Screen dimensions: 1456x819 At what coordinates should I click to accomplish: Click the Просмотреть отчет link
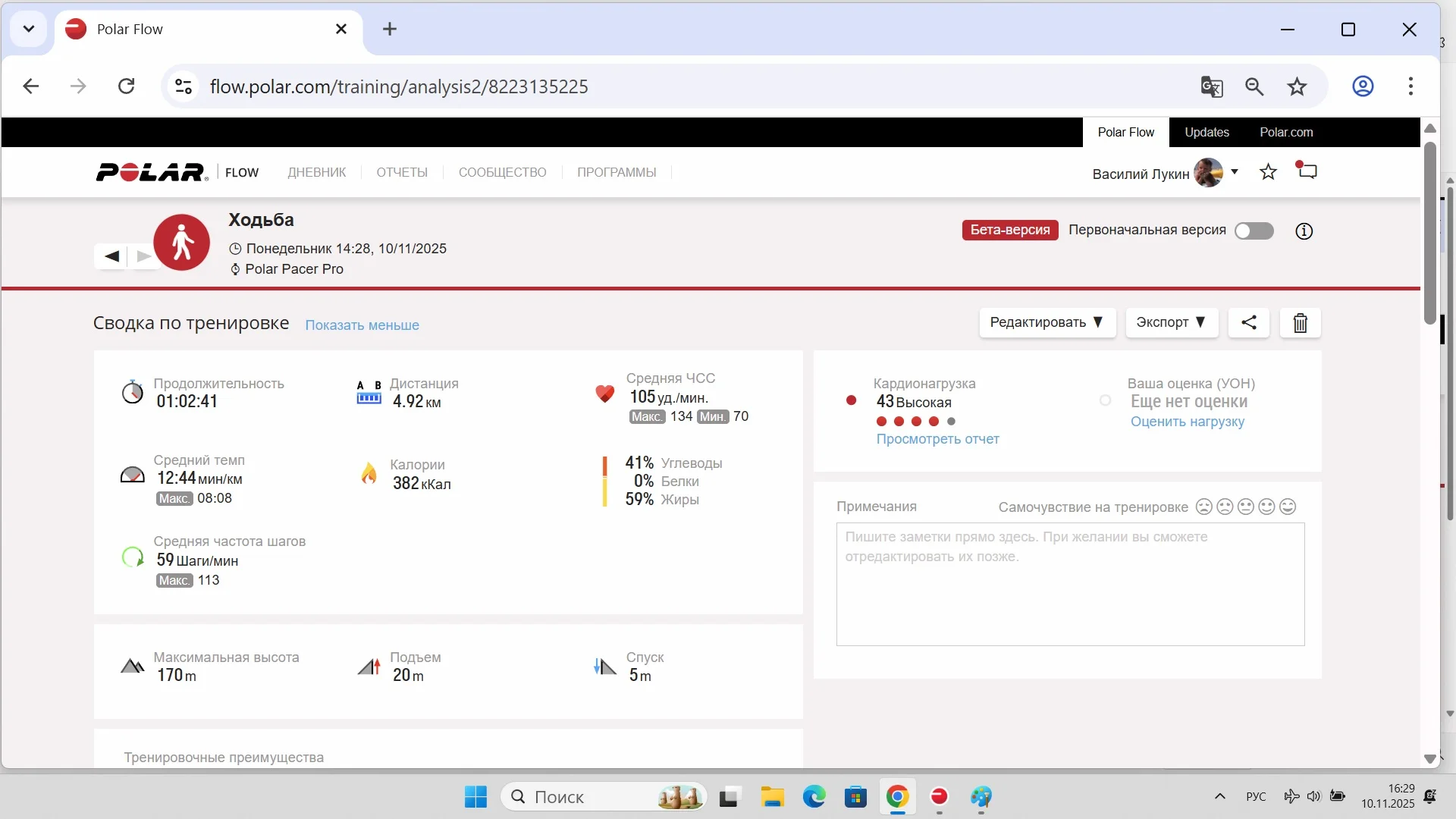coord(937,439)
